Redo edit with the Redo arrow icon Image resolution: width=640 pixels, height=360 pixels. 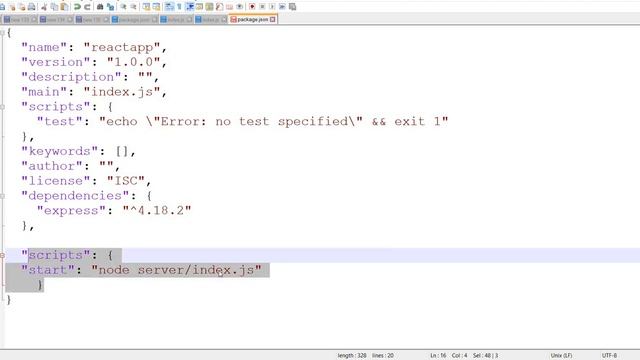click(x=87, y=7)
